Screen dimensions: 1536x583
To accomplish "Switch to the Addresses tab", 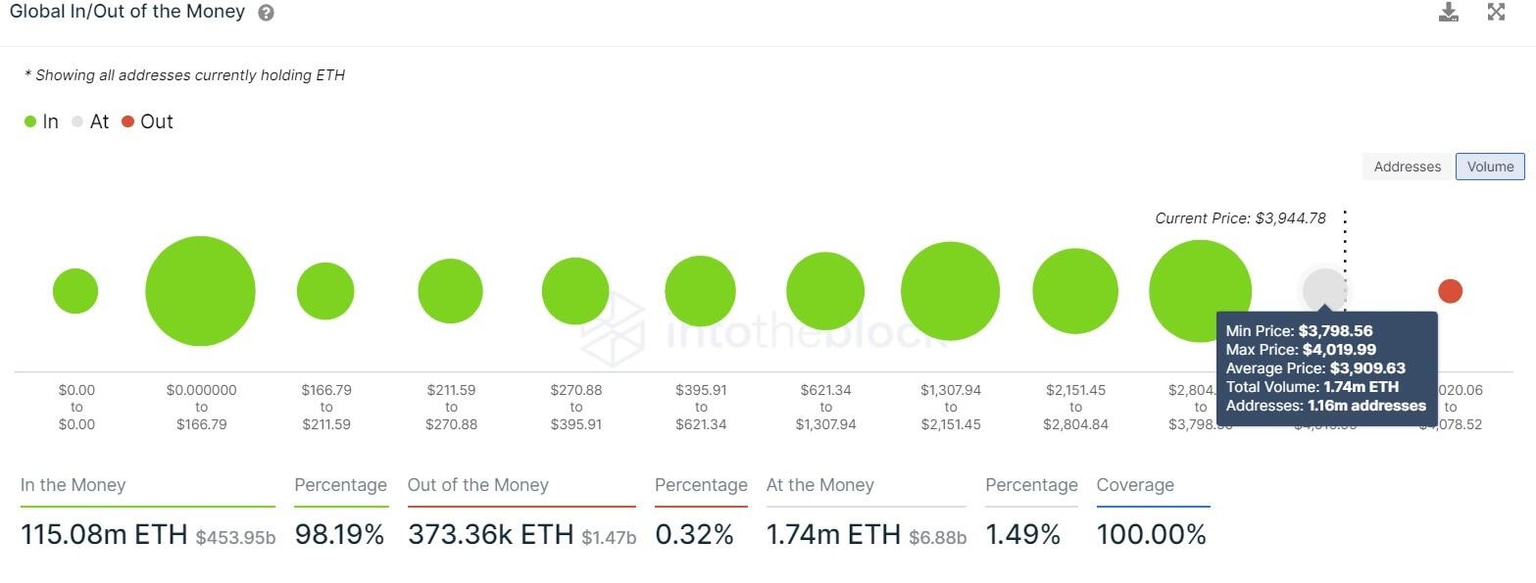I will [x=1406, y=166].
